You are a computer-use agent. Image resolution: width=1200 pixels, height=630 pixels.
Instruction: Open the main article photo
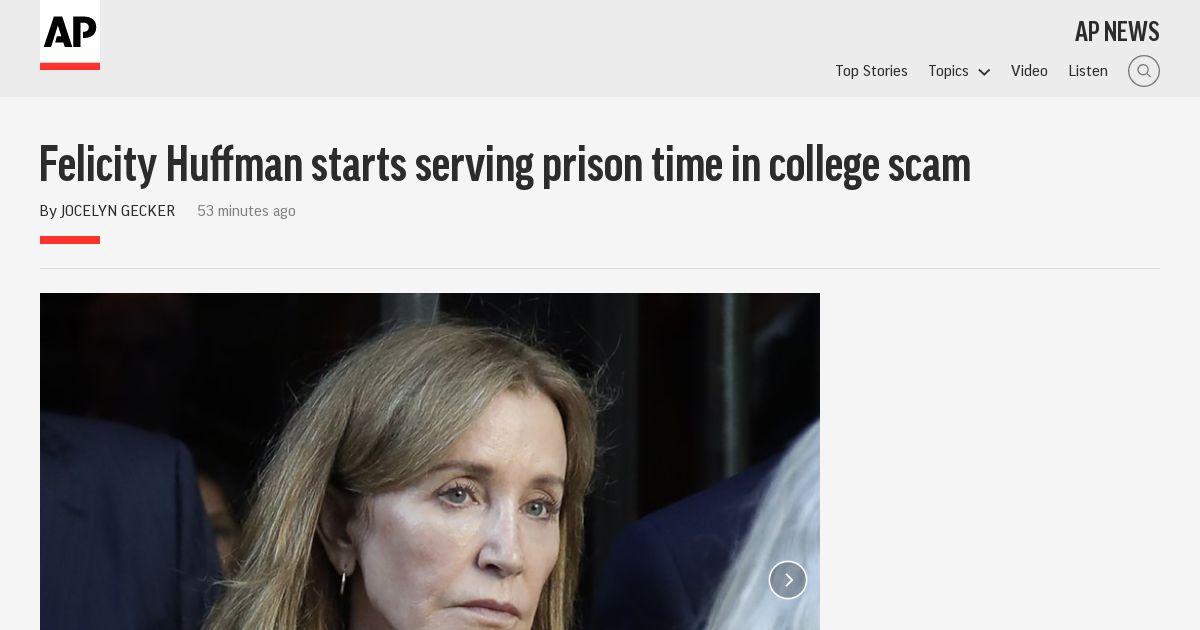(430, 461)
